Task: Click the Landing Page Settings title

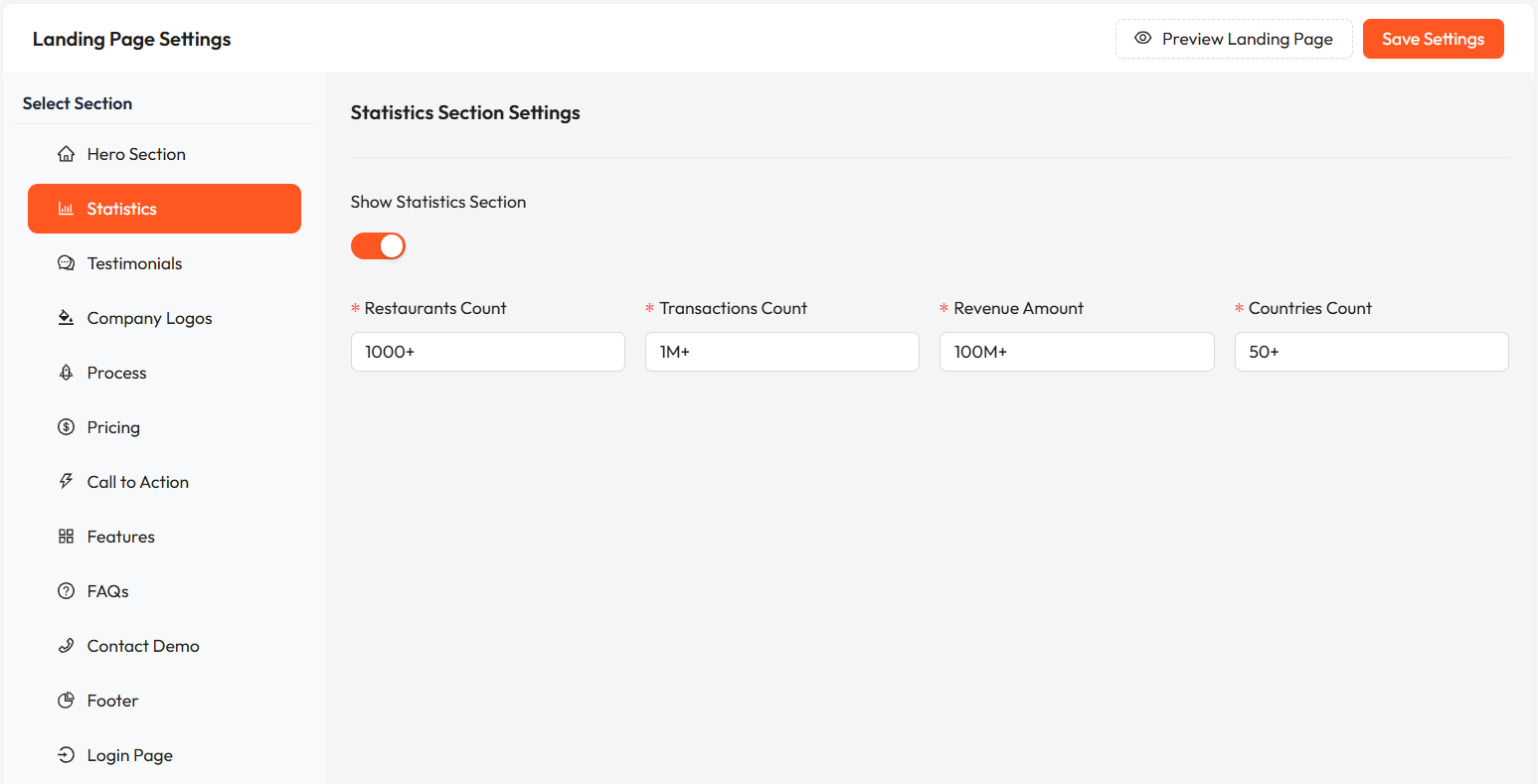Action: coord(132,39)
